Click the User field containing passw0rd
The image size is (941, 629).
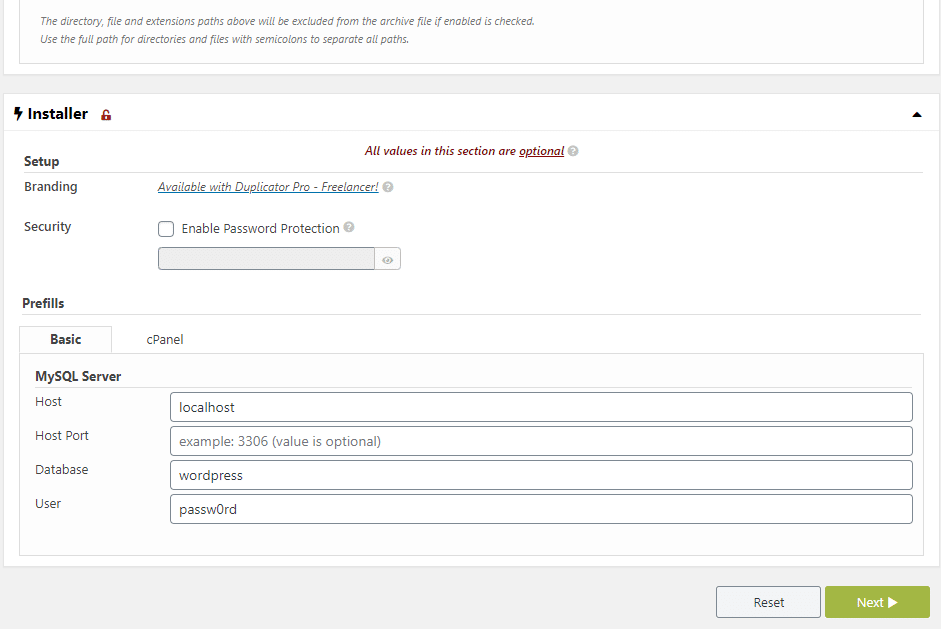point(541,509)
